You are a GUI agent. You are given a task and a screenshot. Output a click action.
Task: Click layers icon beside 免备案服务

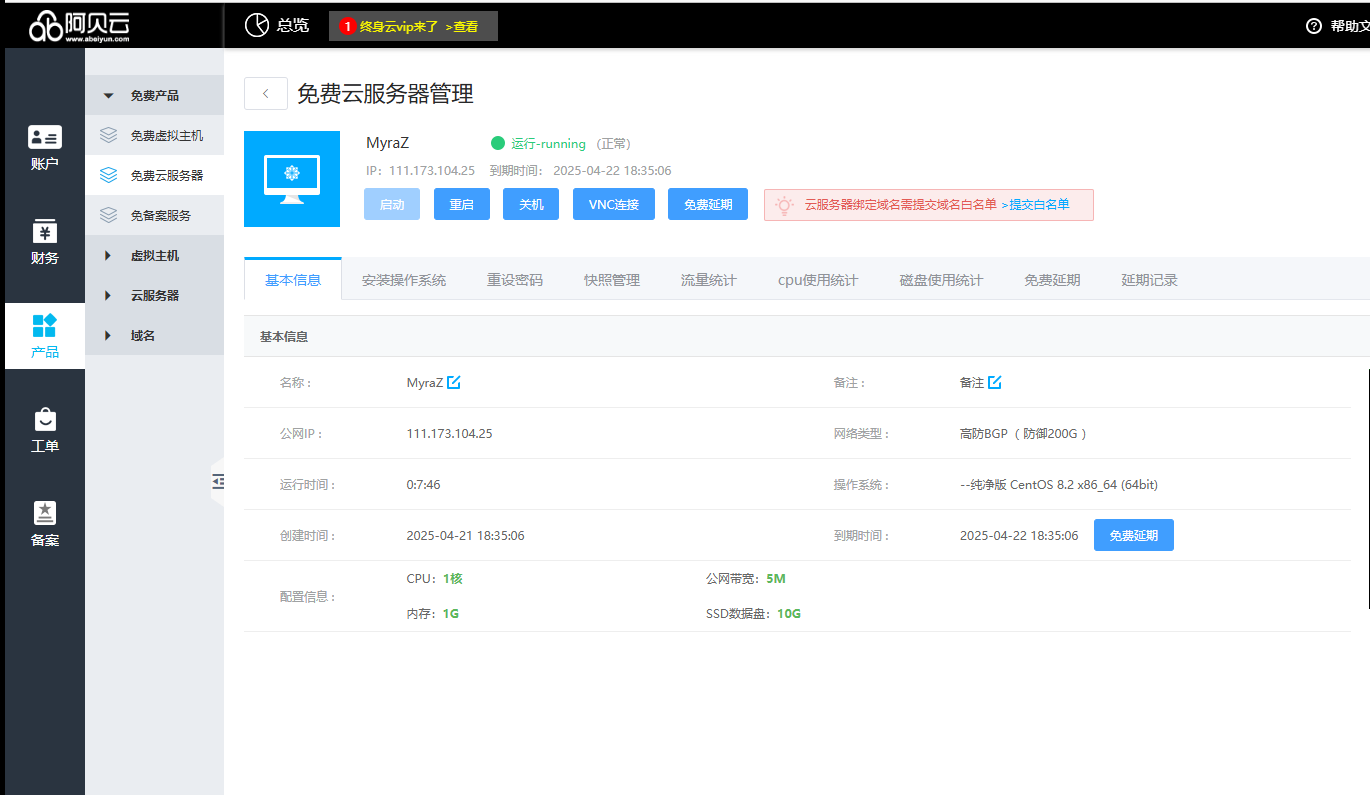[109, 215]
